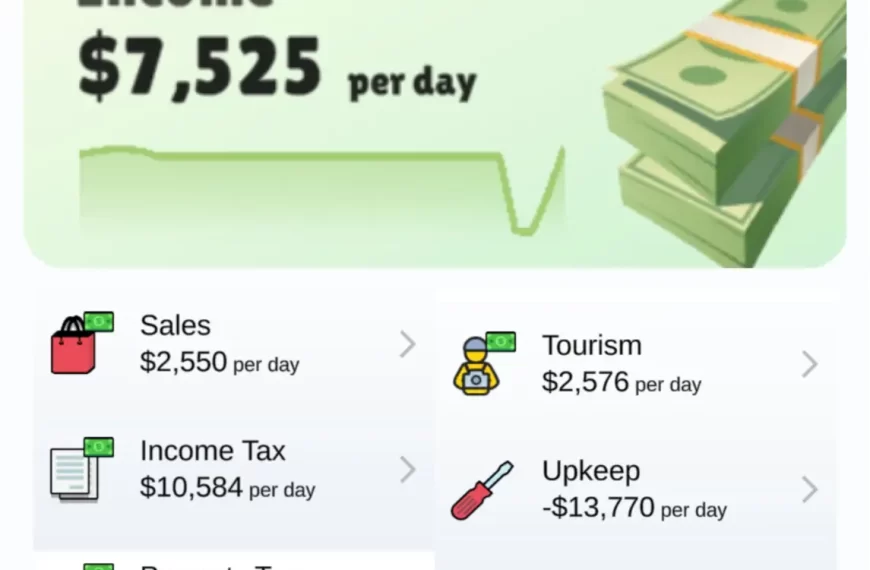Screen dimensions: 870x570
Task: Select the Upkeep label
Action: pyautogui.click(x=590, y=471)
